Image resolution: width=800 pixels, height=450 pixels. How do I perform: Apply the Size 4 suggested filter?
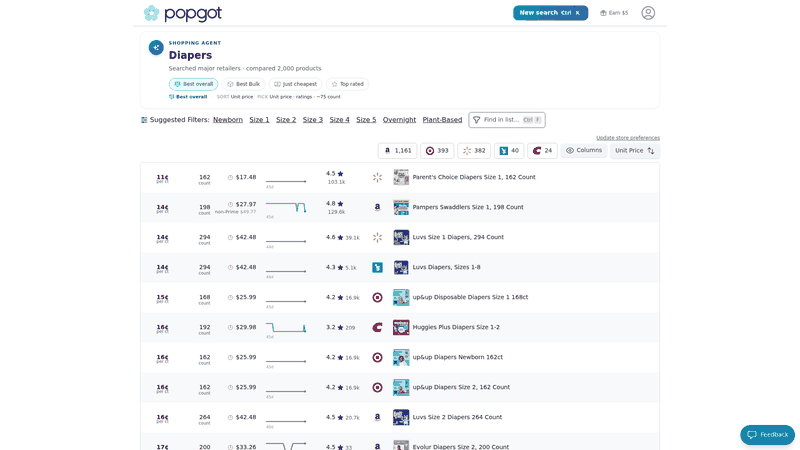(339, 120)
